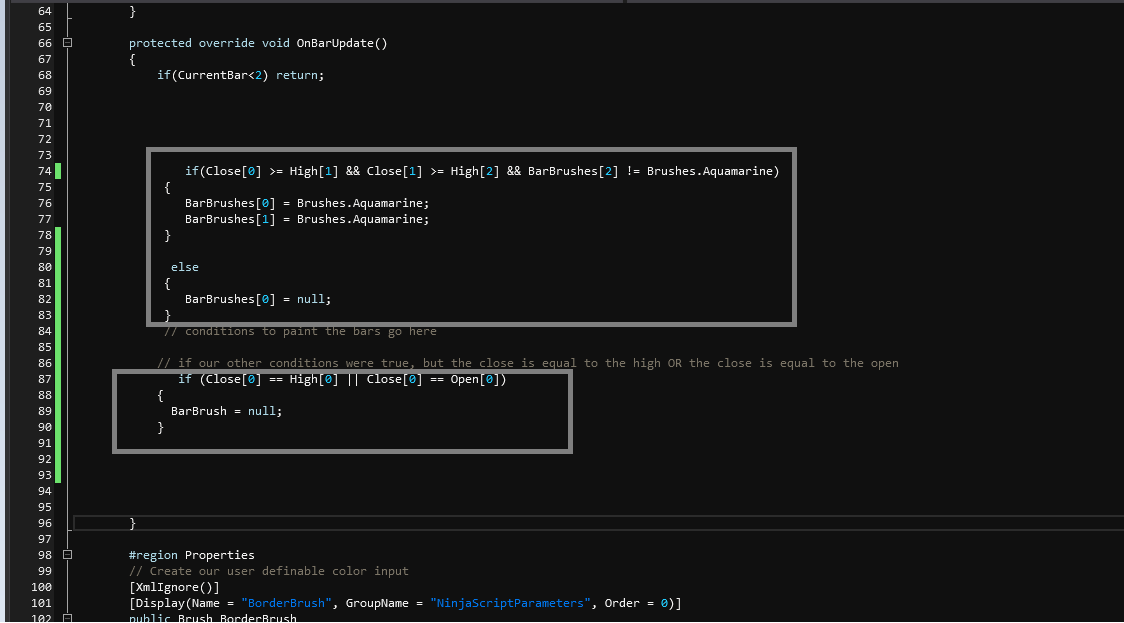Click the BarBrush = null statement
The height and width of the screenshot is (623, 1124).
[226, 411]
